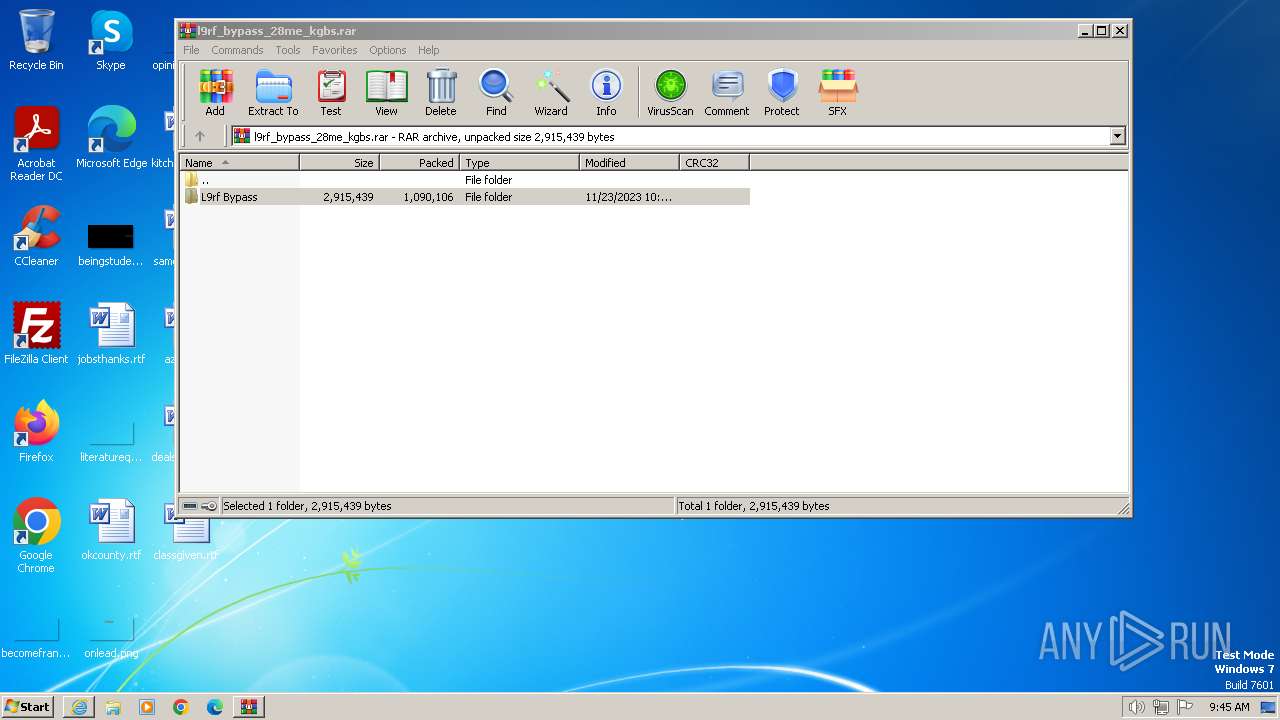Sort by Size column header

coord(340,163)
